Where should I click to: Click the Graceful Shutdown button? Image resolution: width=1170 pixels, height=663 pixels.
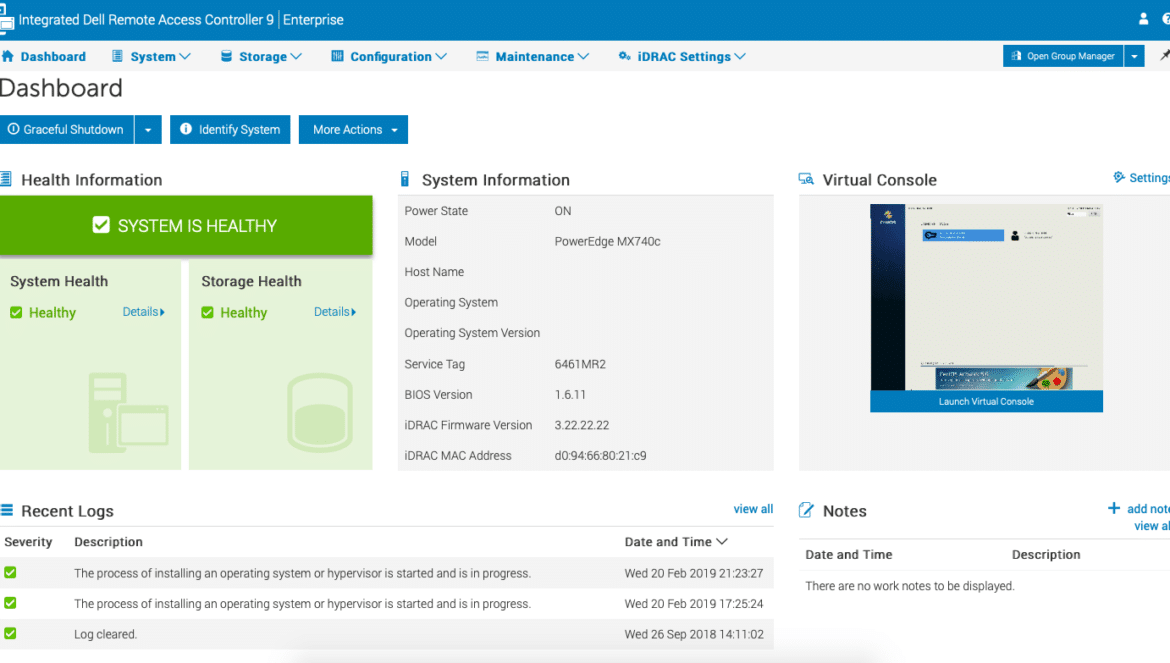tap(66, 130)
